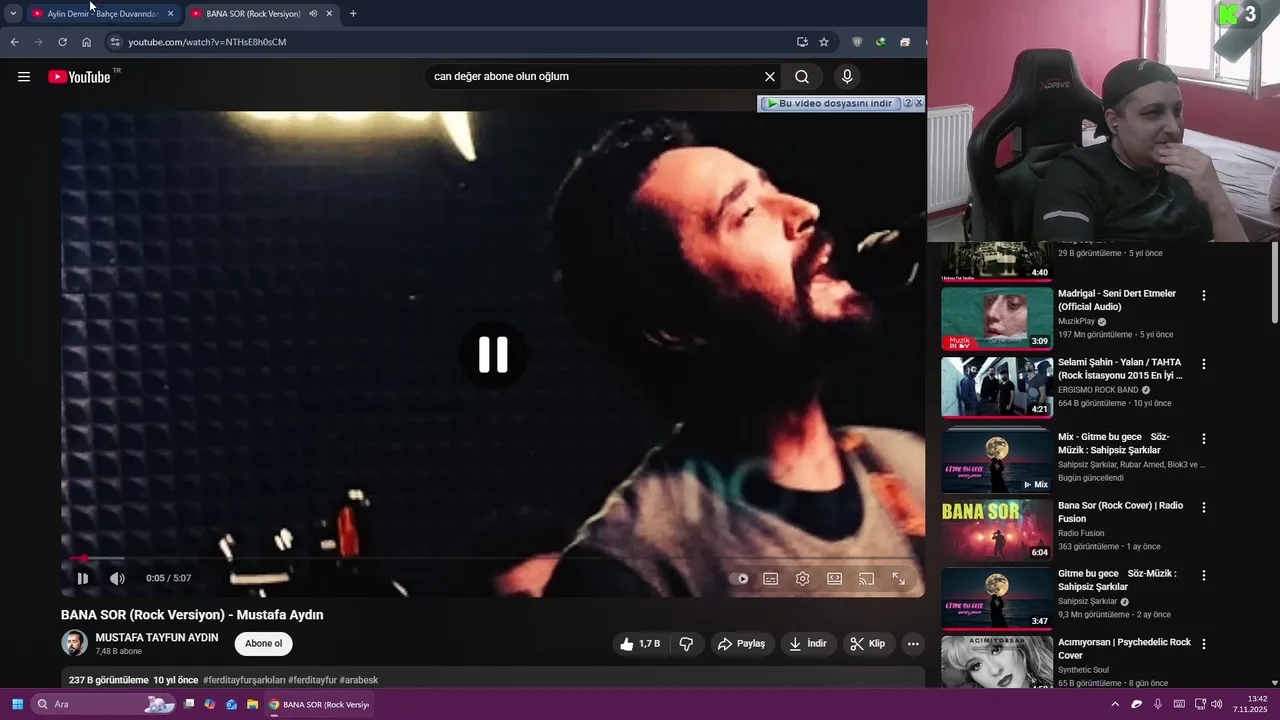Image resolution: width=1280 pixels, height=720 pixels.
Task: Open Selami Şahin - Yalan video title
Action: click(x=1120, y=369)
